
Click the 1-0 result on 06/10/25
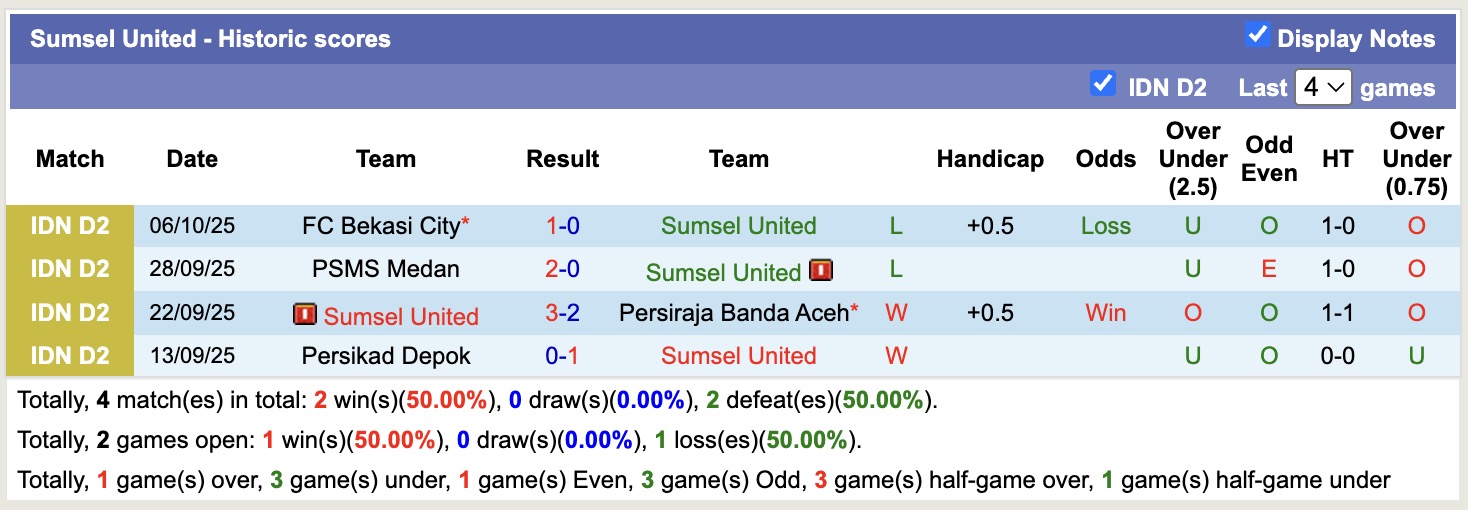(x=562, y=226)
